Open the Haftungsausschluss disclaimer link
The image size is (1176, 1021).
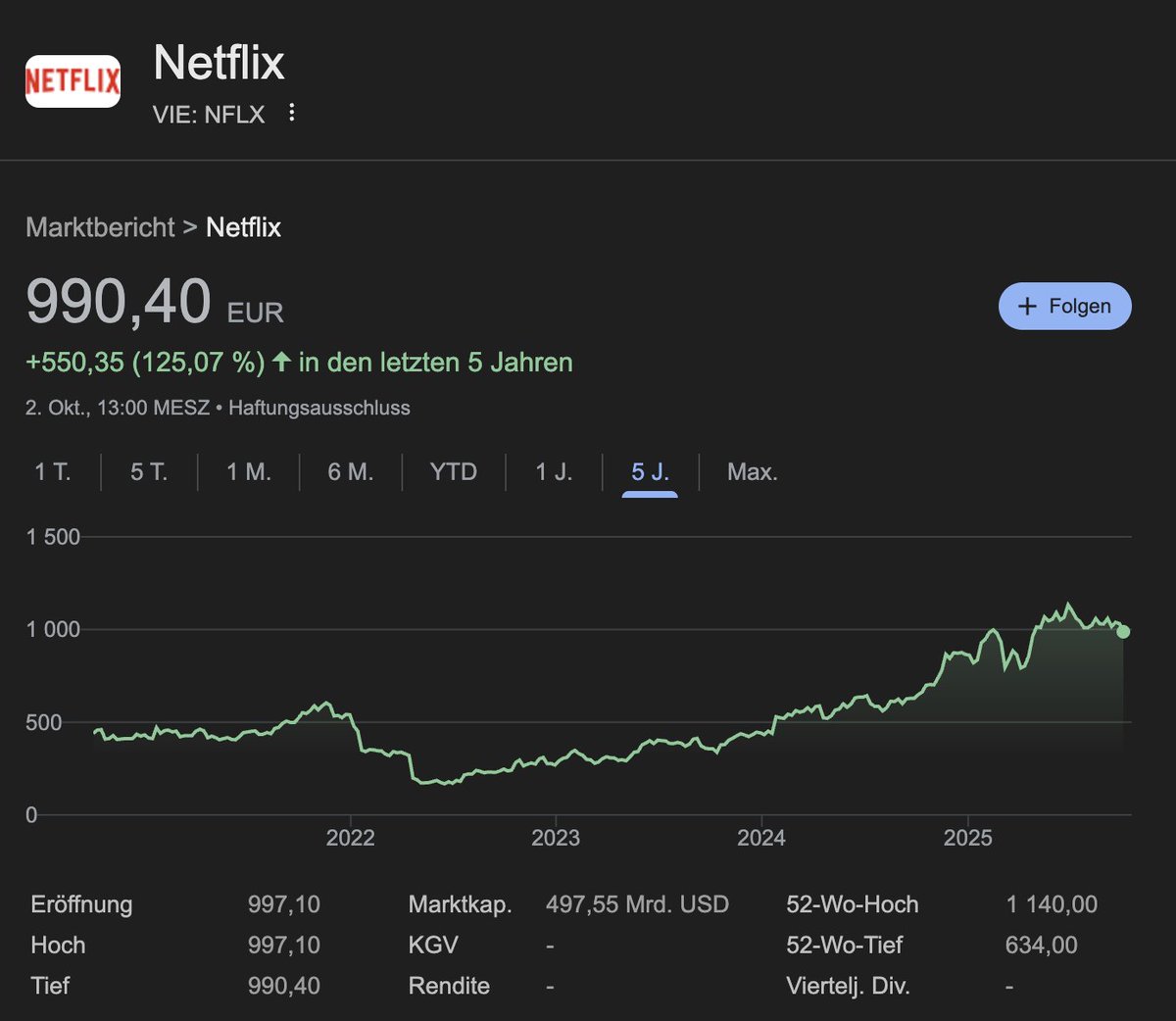point(319,408)
